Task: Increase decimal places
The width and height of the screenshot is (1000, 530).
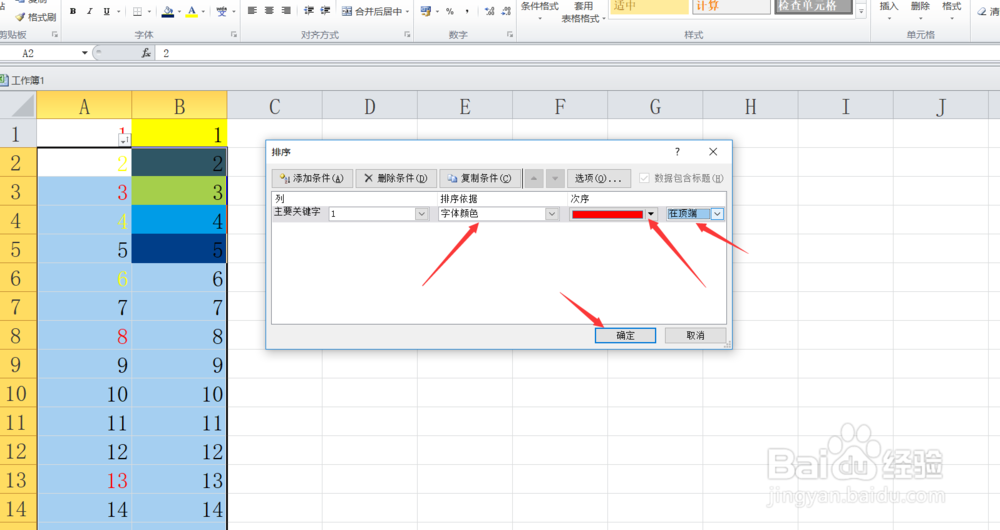Action: pyautogui.click(x=490, y=11)
